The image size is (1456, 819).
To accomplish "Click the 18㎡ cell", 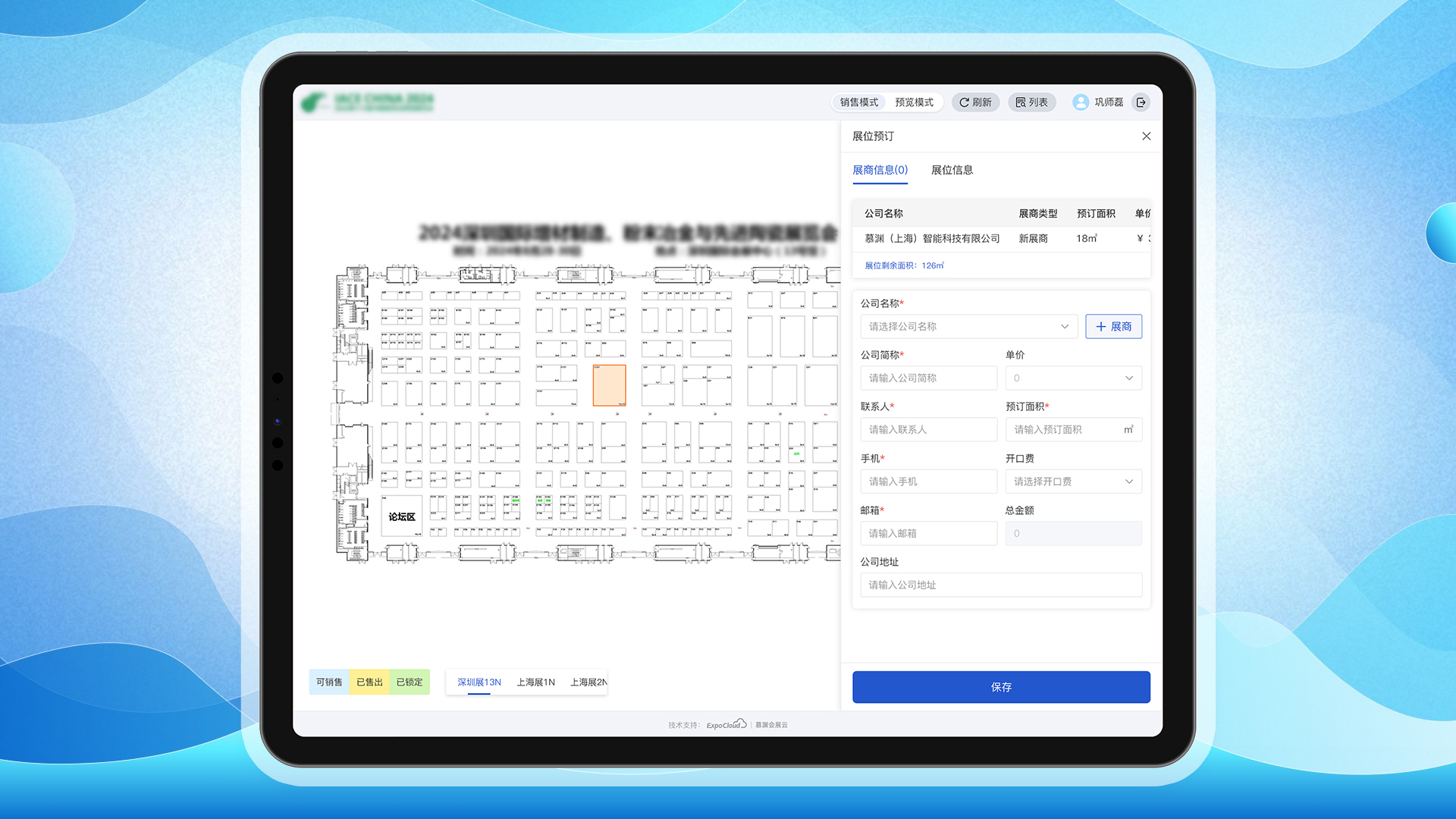I will (1087, 239).
